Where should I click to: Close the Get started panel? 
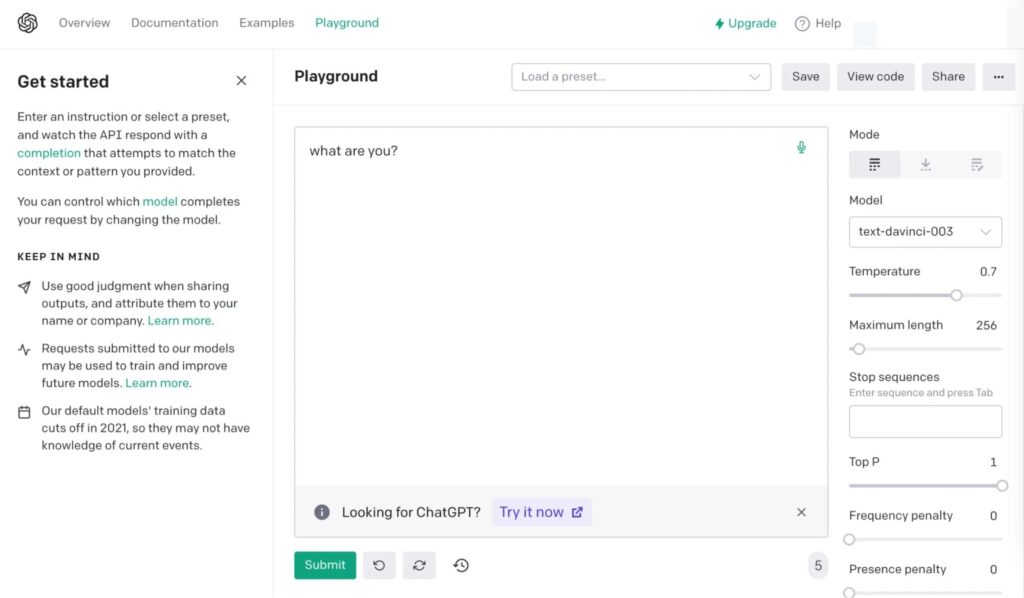241,81
